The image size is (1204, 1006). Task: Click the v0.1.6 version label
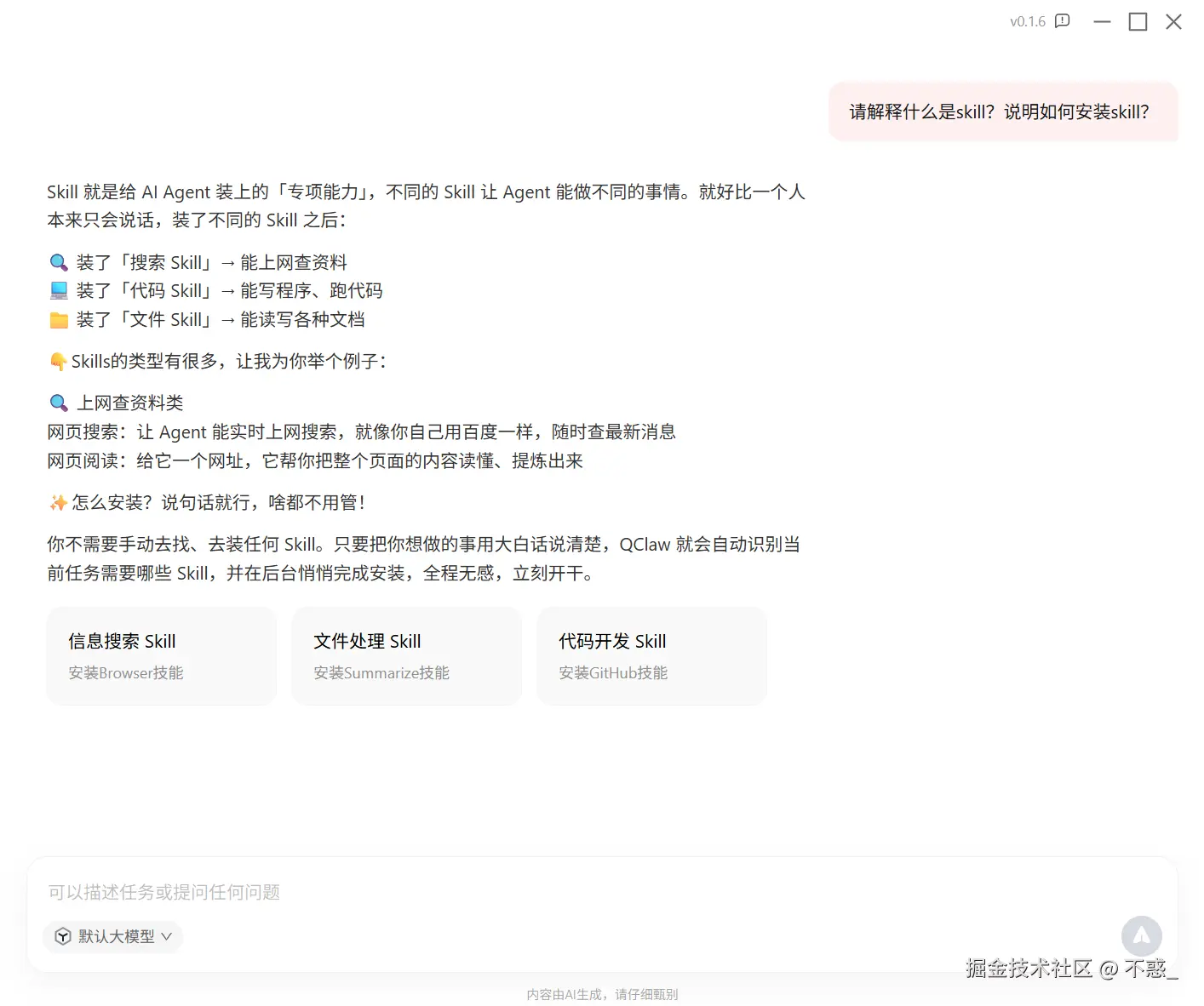coord(1027,21)
